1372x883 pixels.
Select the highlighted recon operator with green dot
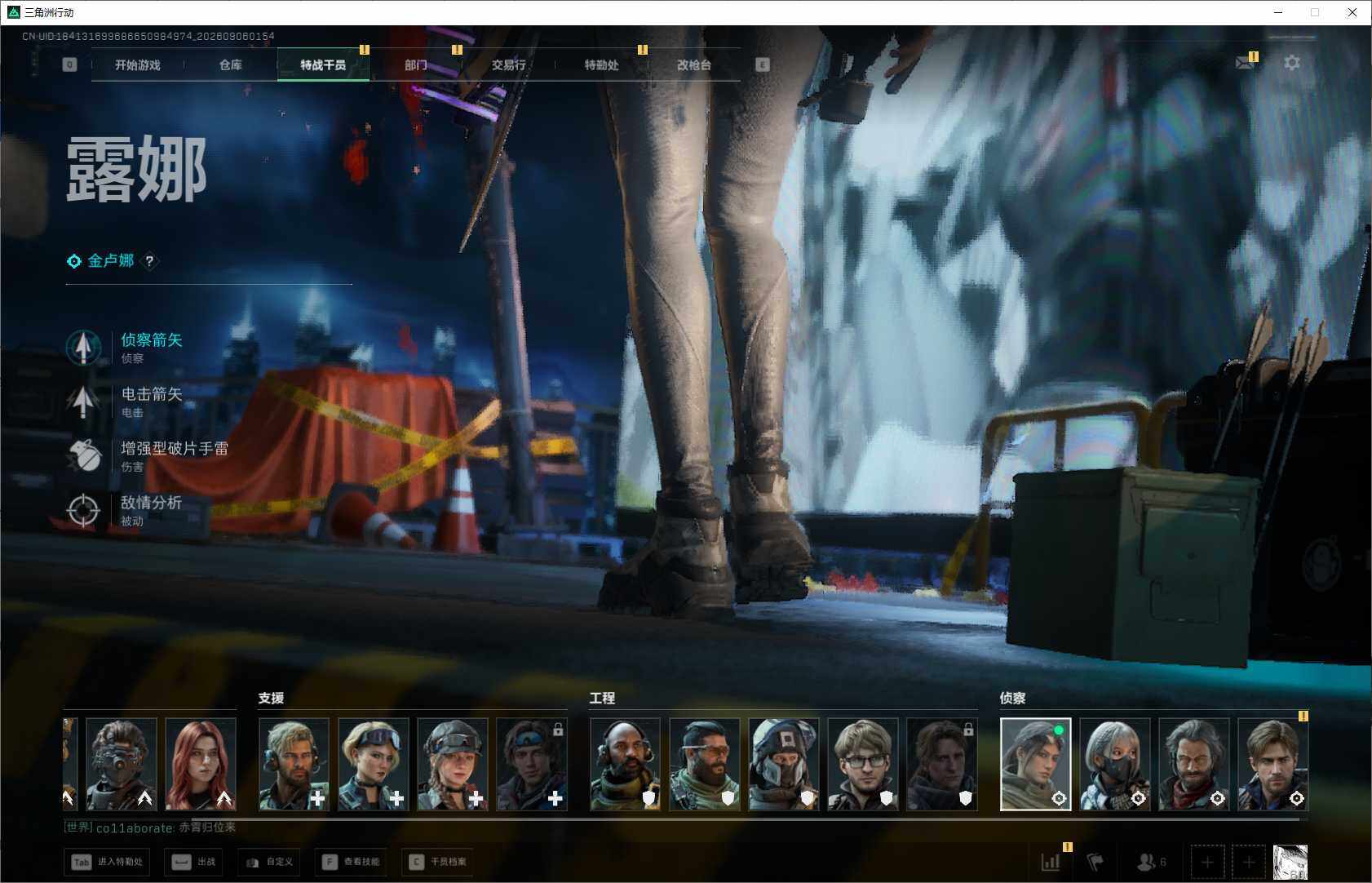(x=1036, y=764)
